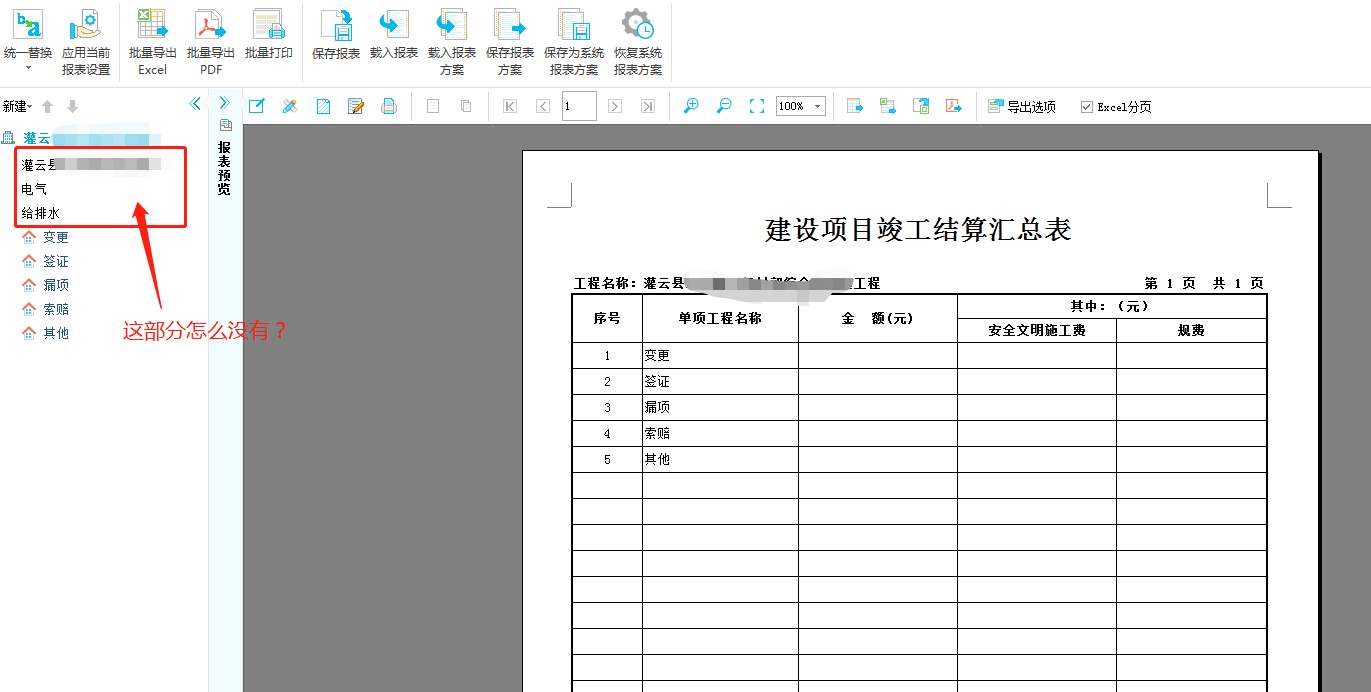Click 保存为系统报表方案 icon
Viewport: 1371px width, 692px height.
click(x=574, y=41)
